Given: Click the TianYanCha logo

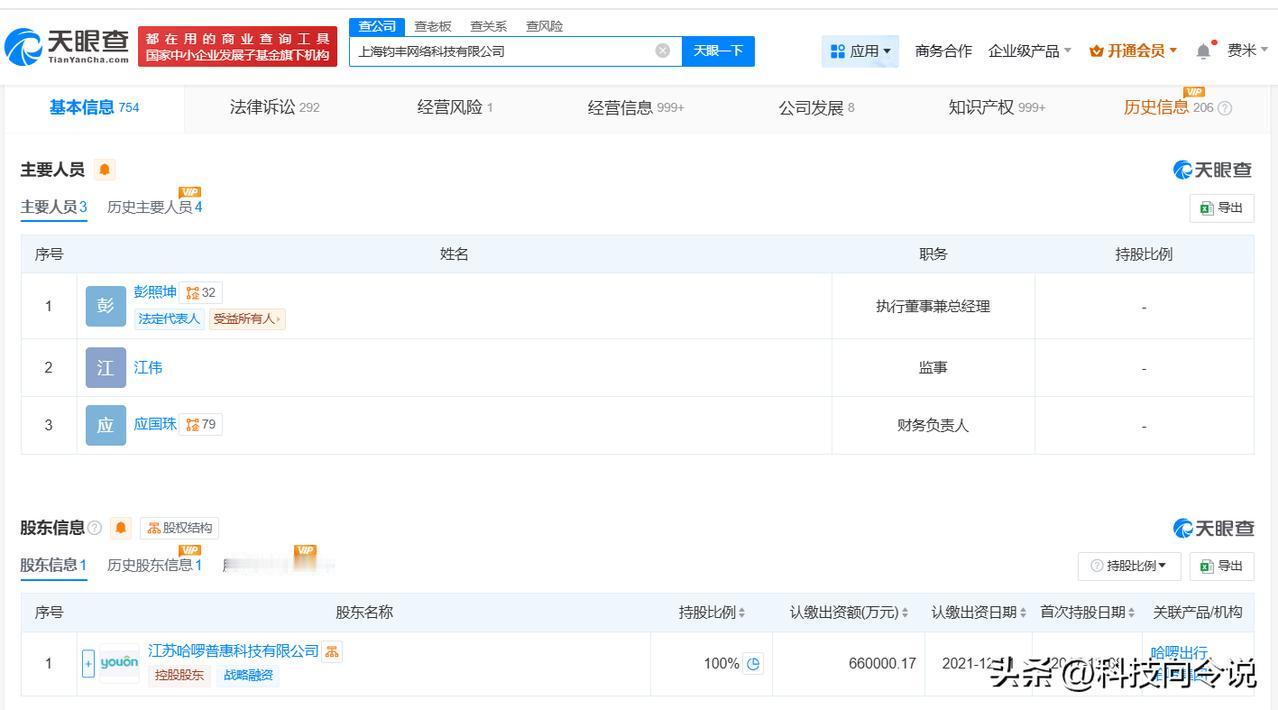Looking at the screenshot, I should tap(68, 45).
